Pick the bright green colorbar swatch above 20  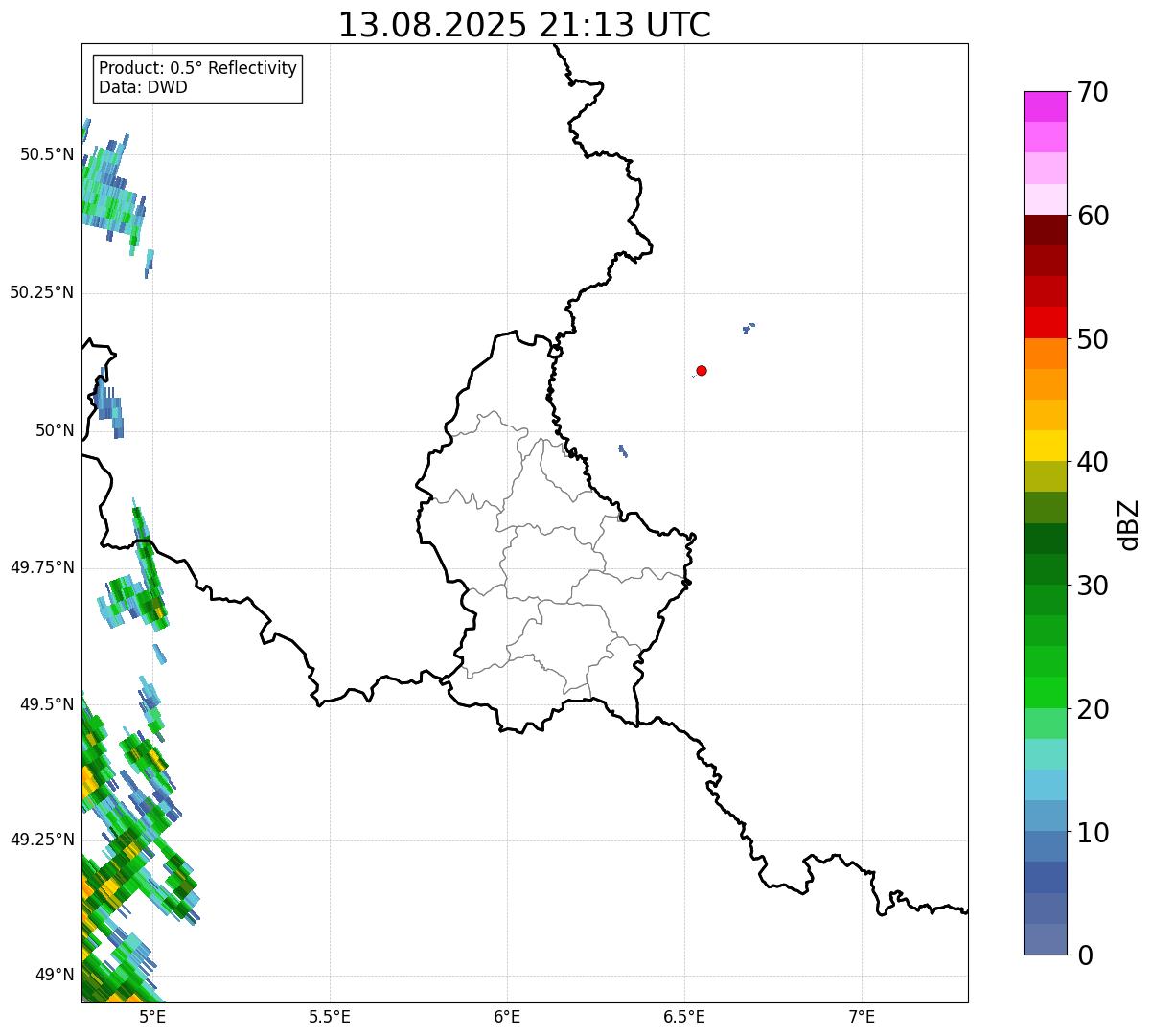tap(1046, 692)
